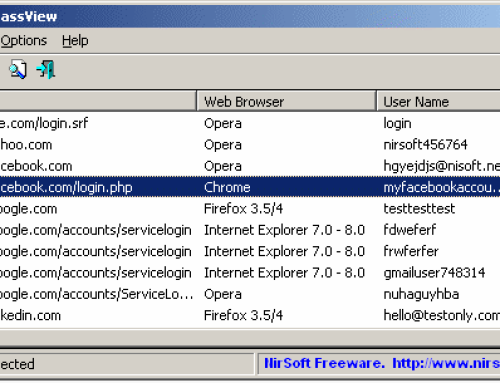Viewport: 500px width, 383px height.
Task: Click Opera cell in nuhaguyhba row
Action: 223,294
